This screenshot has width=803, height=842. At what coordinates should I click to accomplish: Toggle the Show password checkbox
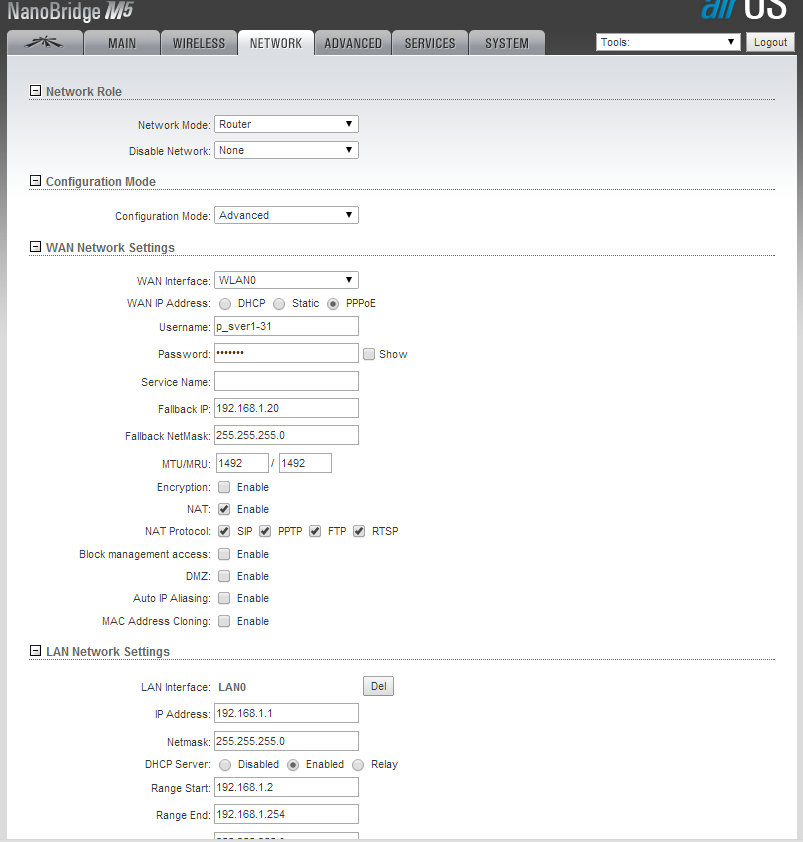coord(368,354)
